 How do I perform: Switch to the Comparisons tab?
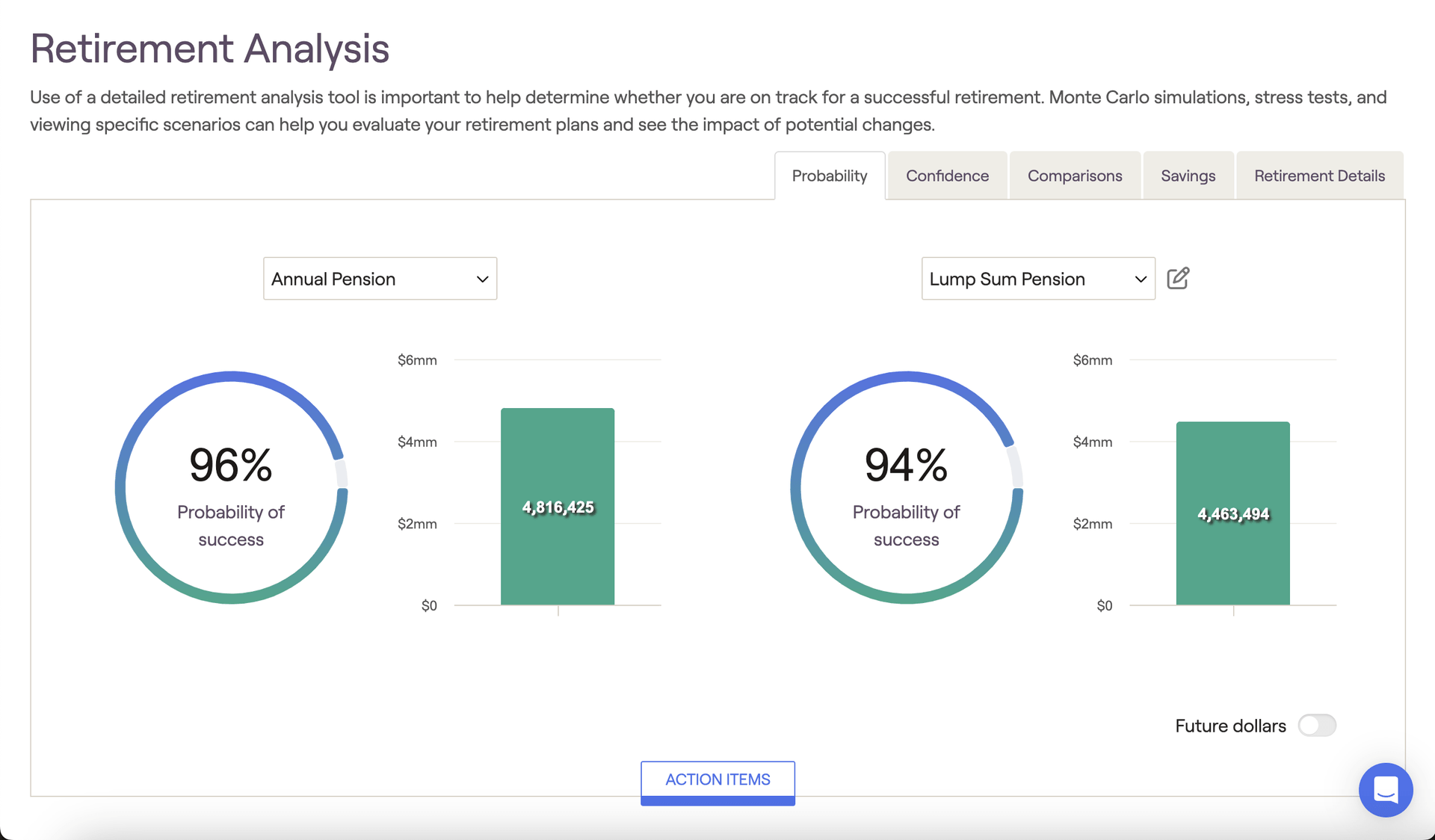(x=1075, y=176)
